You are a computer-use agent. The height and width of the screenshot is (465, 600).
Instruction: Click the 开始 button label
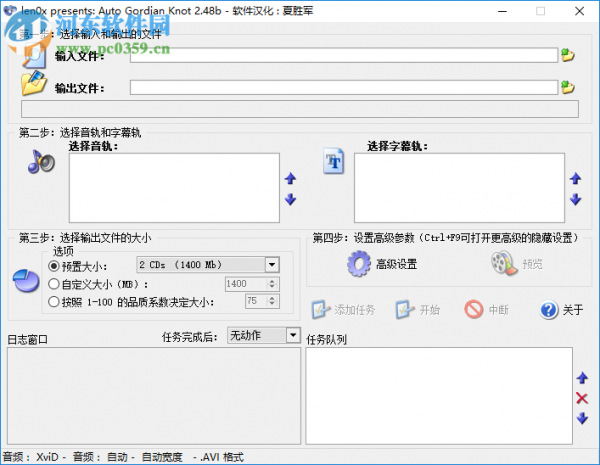coord(429,310)
